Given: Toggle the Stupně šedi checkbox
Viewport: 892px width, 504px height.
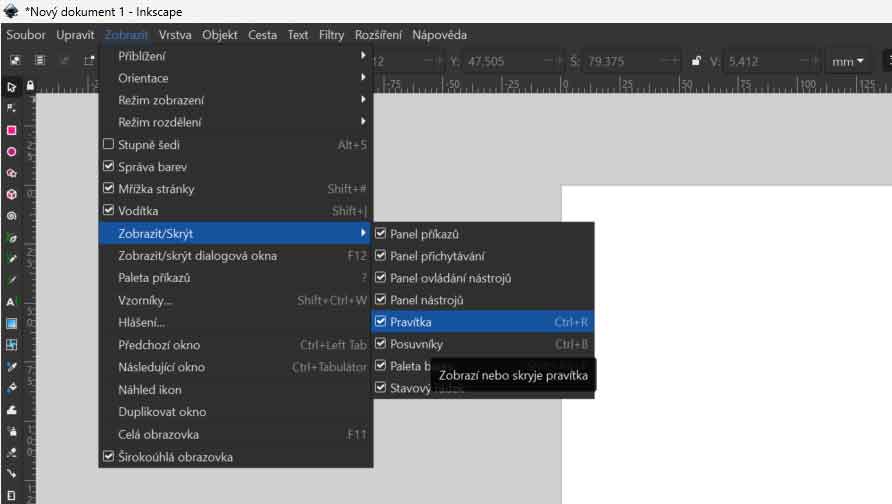Looking at the screenshot, I should tap(109, 145).
